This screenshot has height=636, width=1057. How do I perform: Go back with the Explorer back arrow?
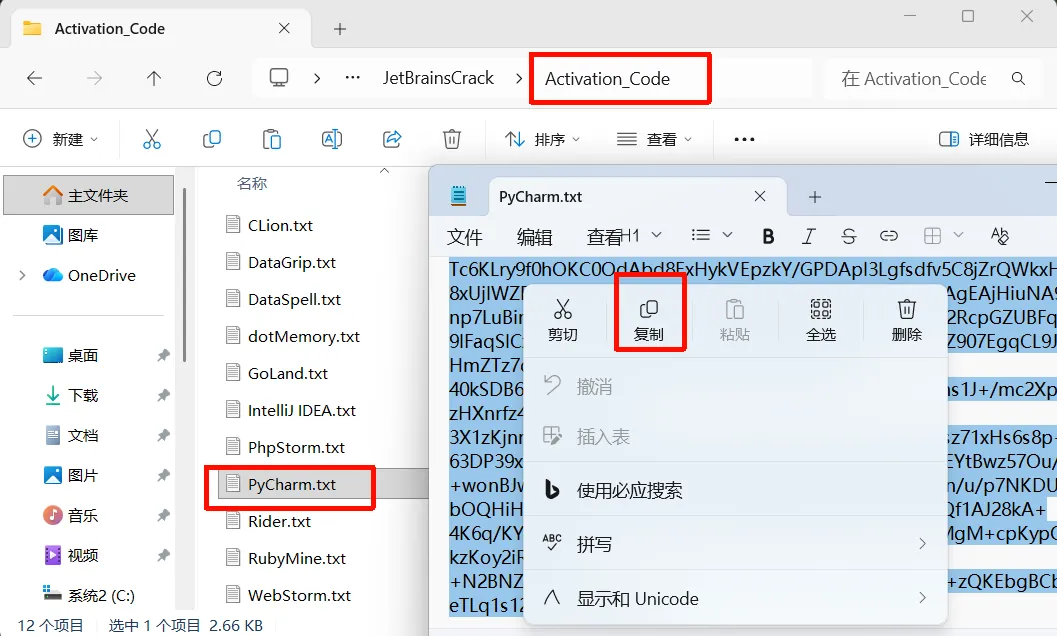tap(34, 78)
